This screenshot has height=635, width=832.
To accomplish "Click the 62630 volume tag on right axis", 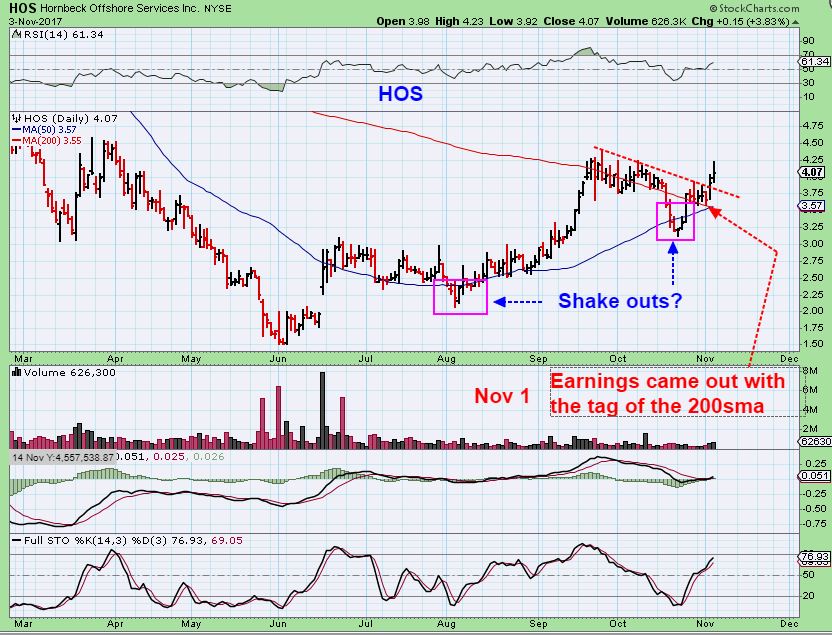I will tap(814, 441).
